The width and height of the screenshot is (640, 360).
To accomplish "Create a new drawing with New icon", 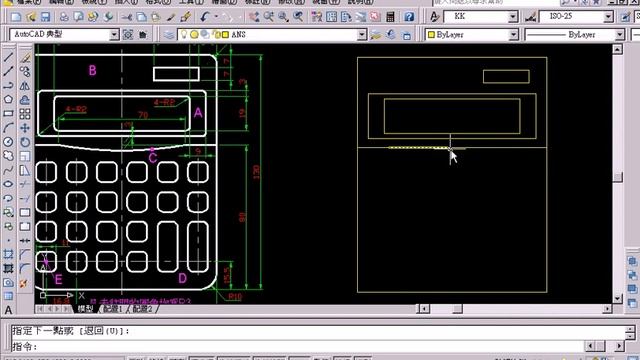I will pos(16,17).
